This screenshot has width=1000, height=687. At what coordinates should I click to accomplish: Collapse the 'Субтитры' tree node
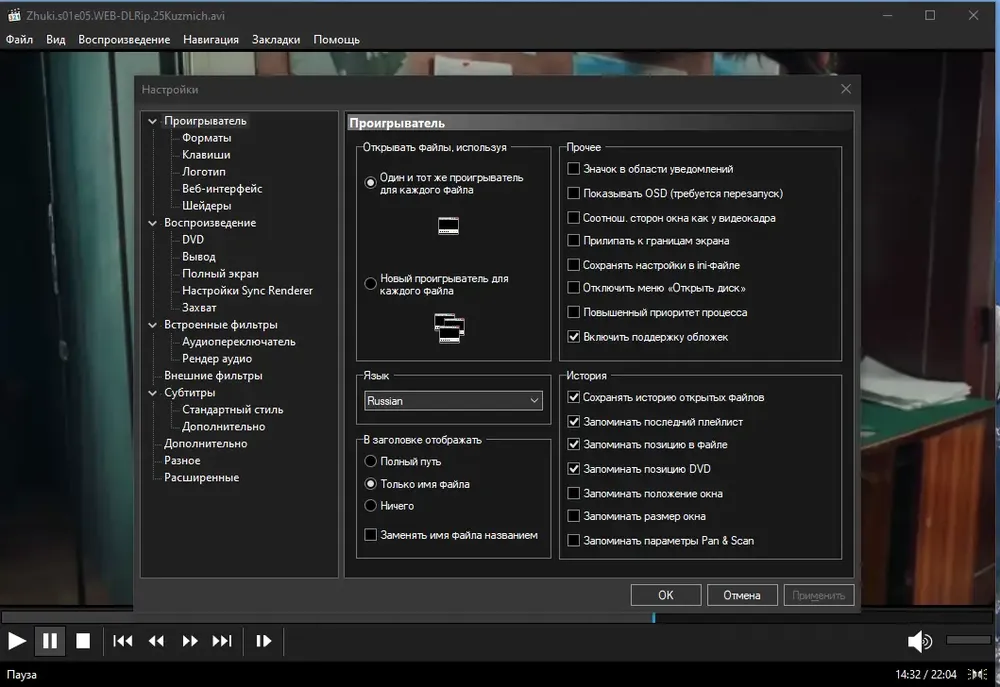point(152,393)
